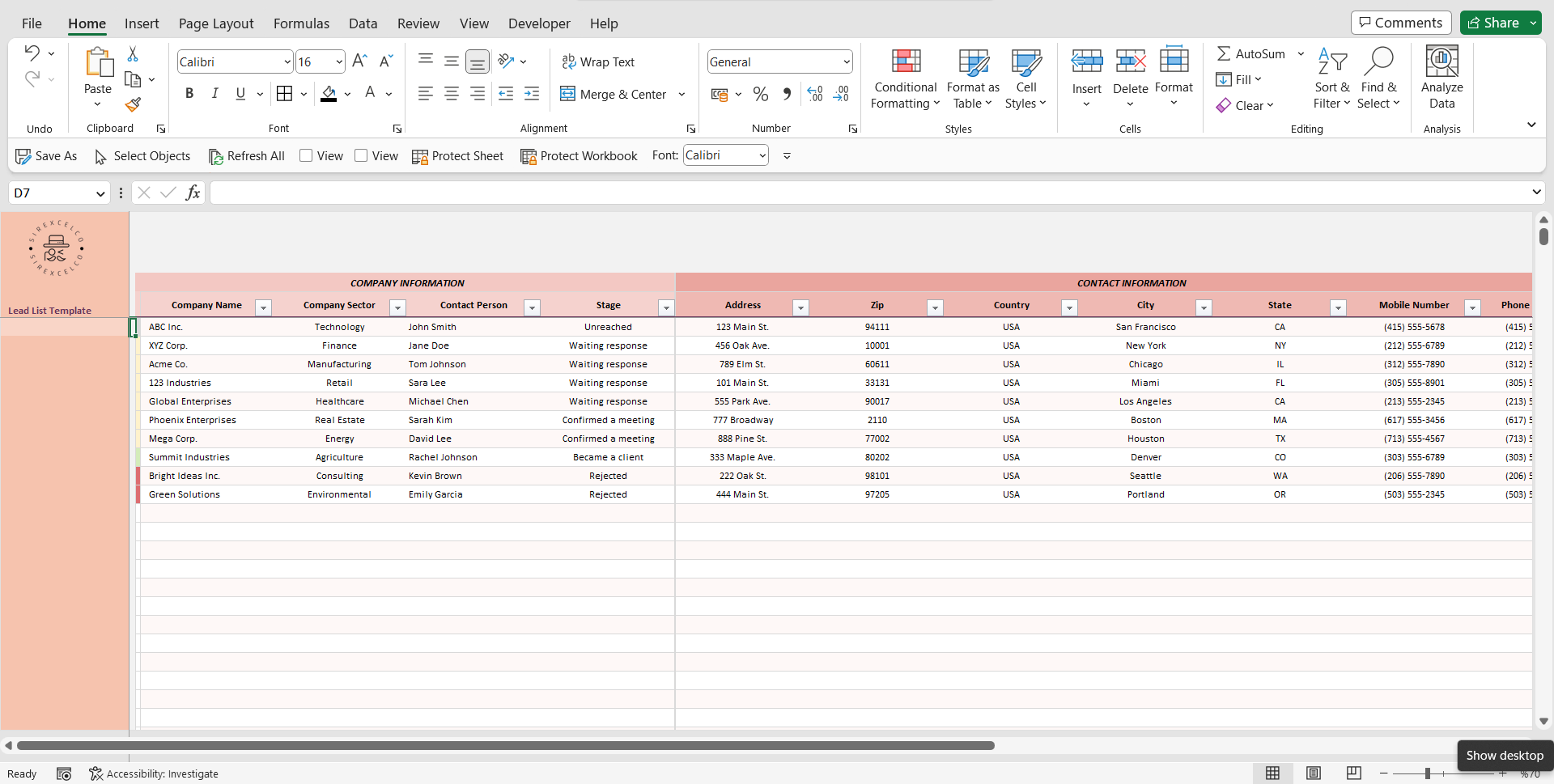Toggle the second View checkbox
1554x784 pixels.
point(361,155)
